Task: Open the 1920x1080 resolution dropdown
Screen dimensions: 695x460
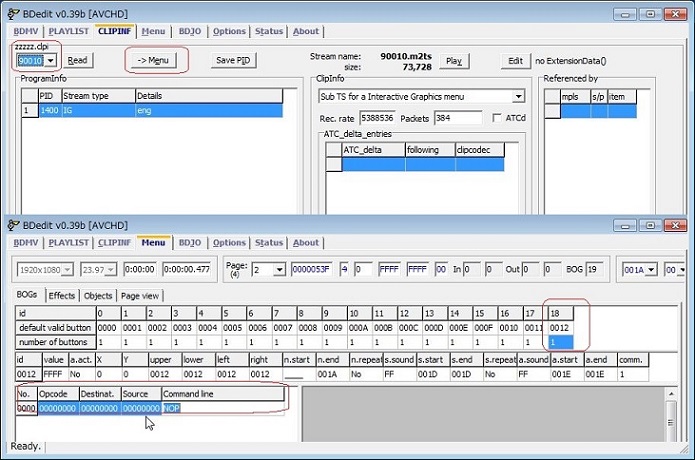Action: coord(67,269)
